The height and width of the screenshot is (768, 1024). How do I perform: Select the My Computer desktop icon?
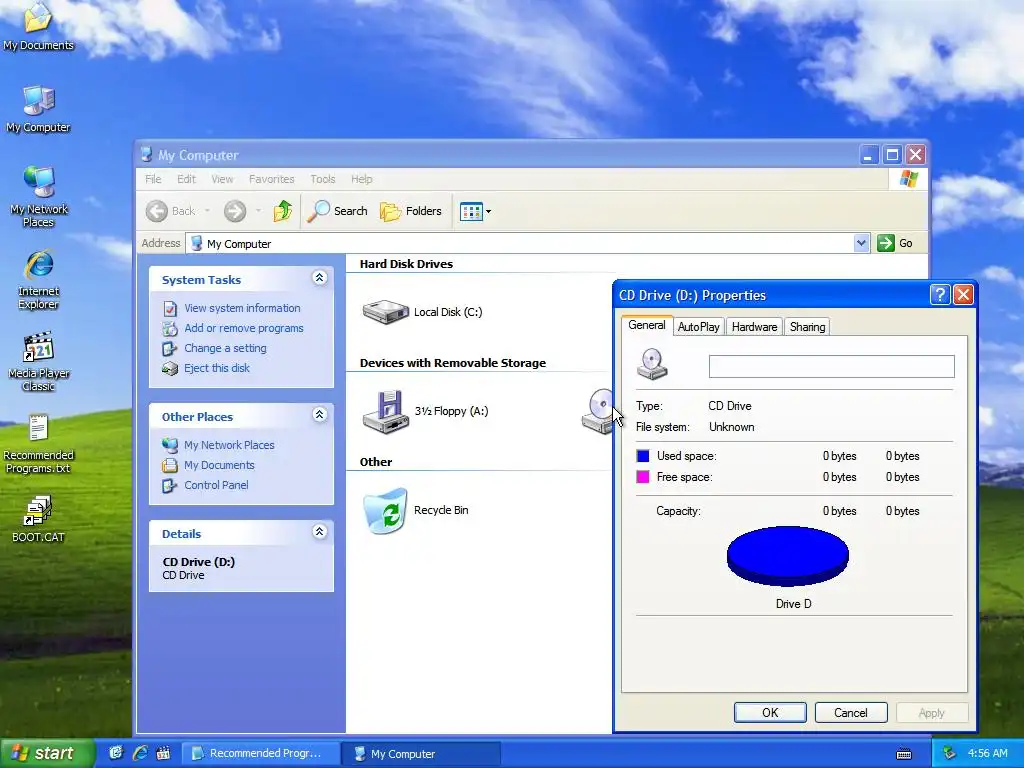(38, 108)
